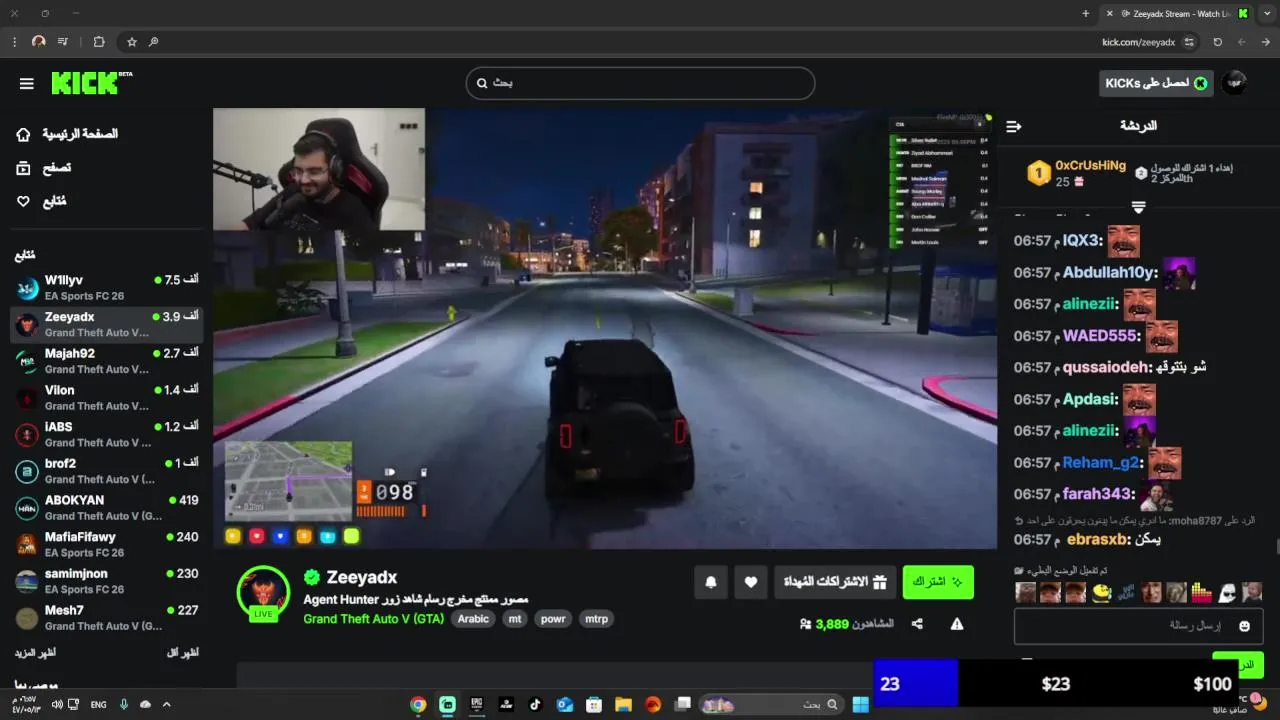
Task: Click the live stream video player
Action: coord(605,328)
